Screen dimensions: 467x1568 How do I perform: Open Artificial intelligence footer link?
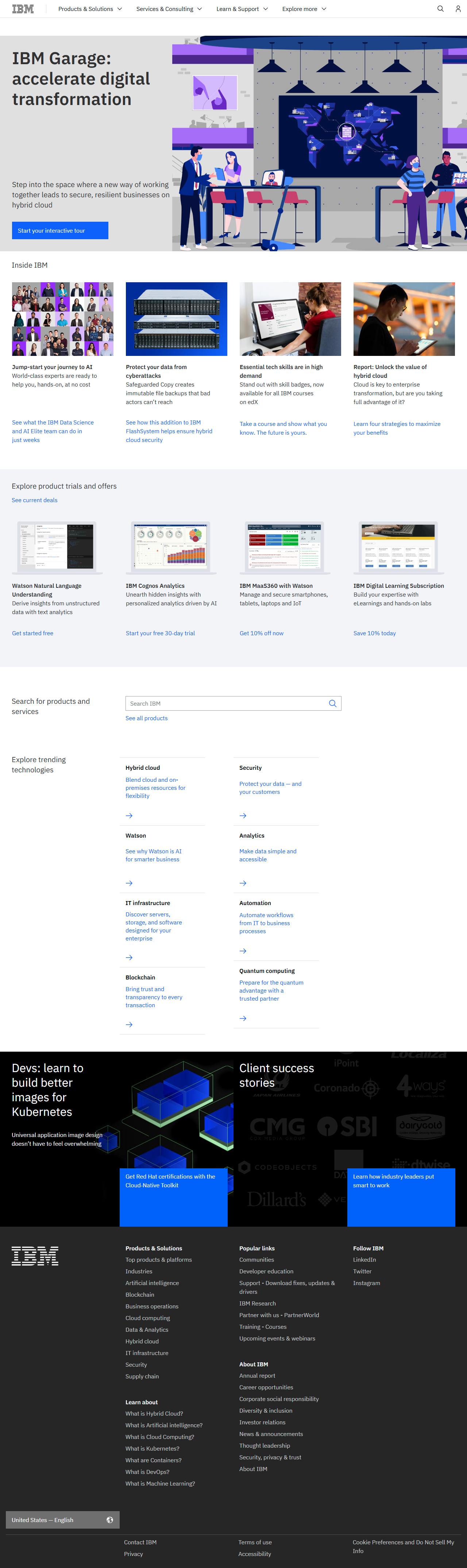coord(152,1282)
